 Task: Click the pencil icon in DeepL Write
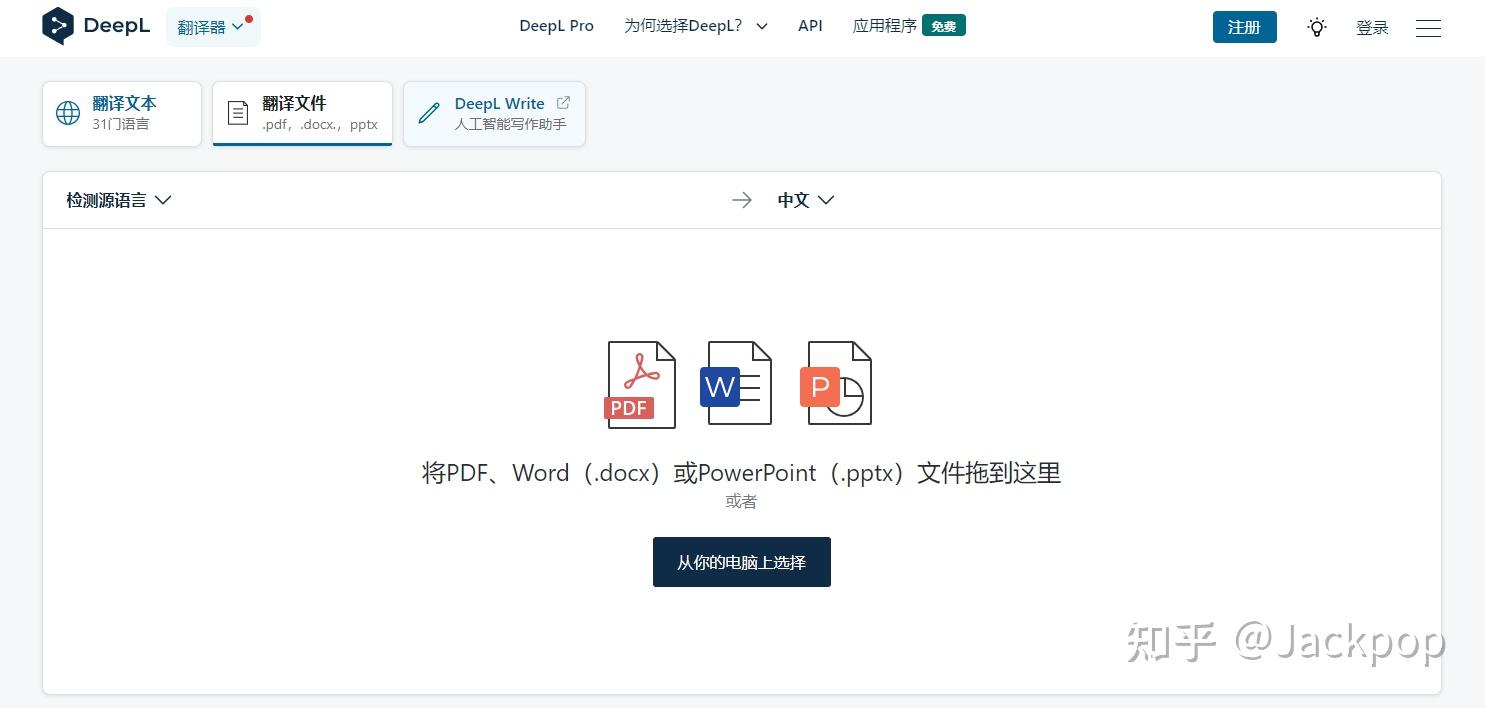point(429,113)
